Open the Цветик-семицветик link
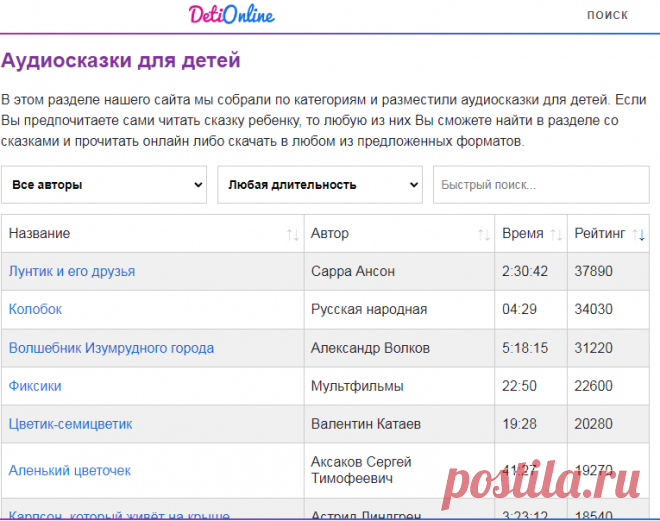This screenshot has height=521, width=660. [x=71, y=424]
